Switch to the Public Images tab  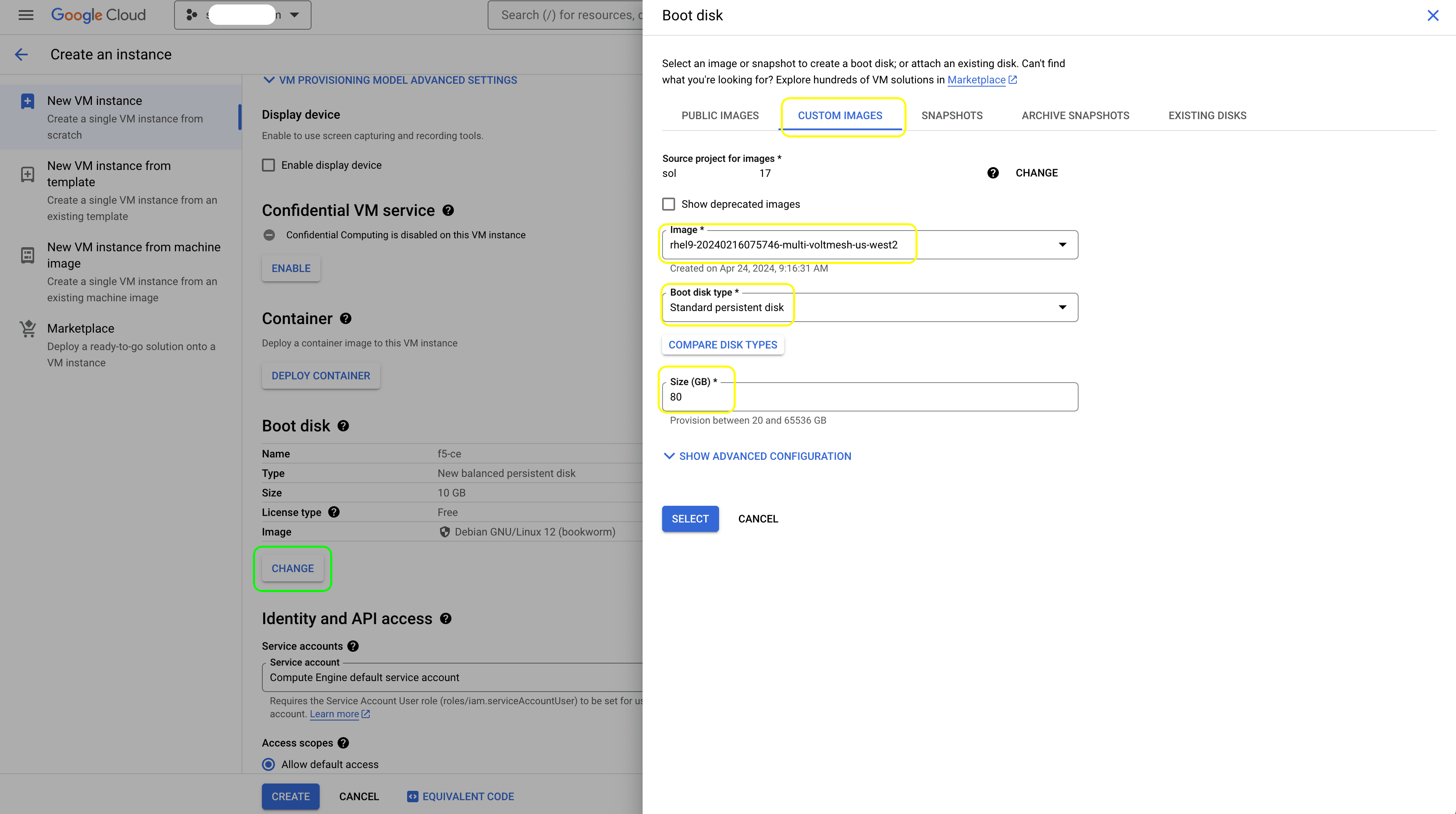pos(719,115)
